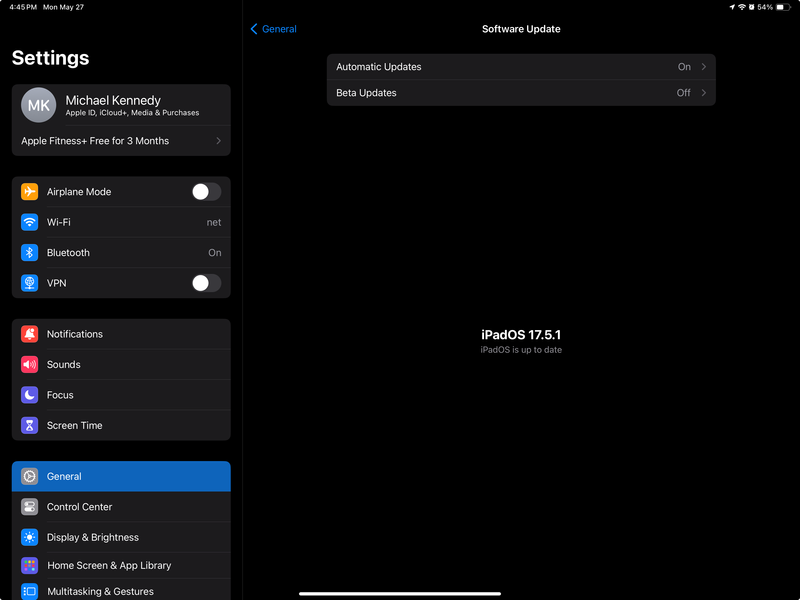Image resolution: width=800 pixels, height=600 pixels.
Task: Tap the alarm clock status bar icon
Action: coord(752,7)
